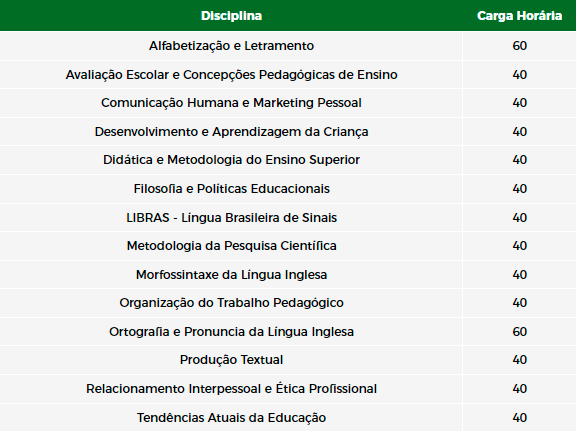The height and width of the screenshot is (432, 577).
Task: Click Didática e Metodologia do Ensino Superior
Action: point(231,160)
